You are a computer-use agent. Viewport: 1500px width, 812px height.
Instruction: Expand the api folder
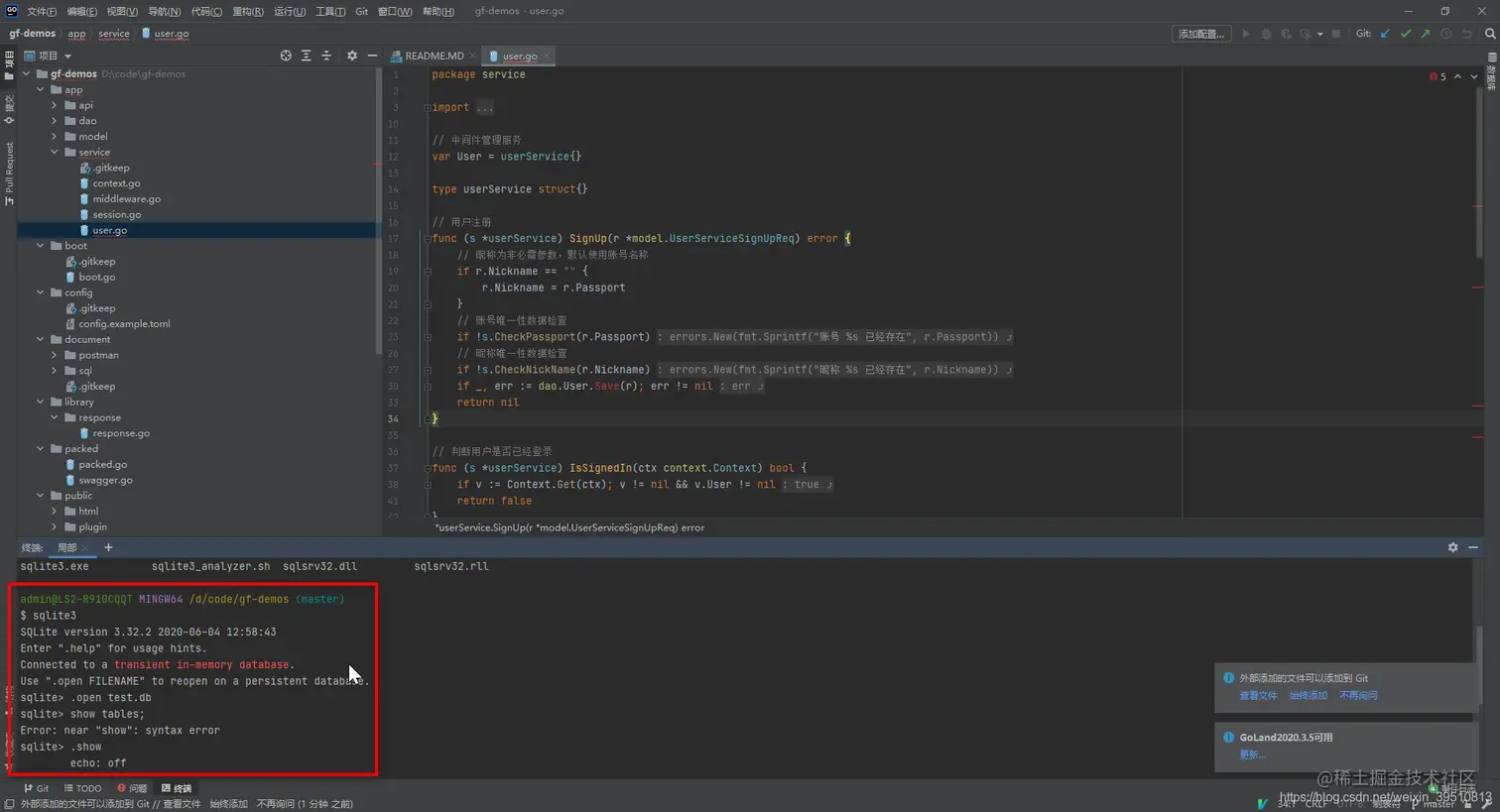pyautogui.click(x=55, y=105)
